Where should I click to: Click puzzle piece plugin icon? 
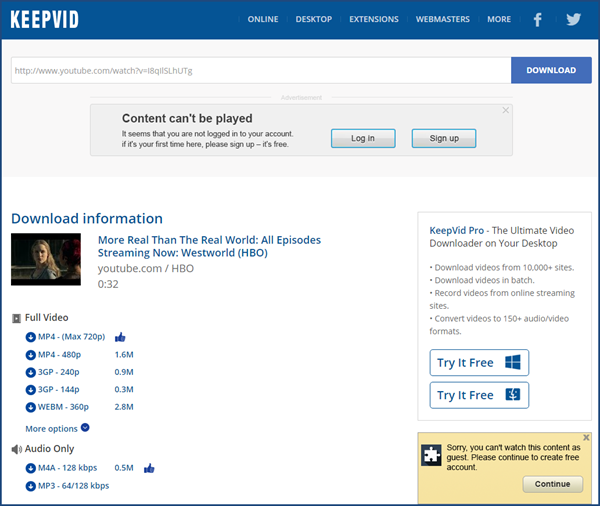pos(431,455)
